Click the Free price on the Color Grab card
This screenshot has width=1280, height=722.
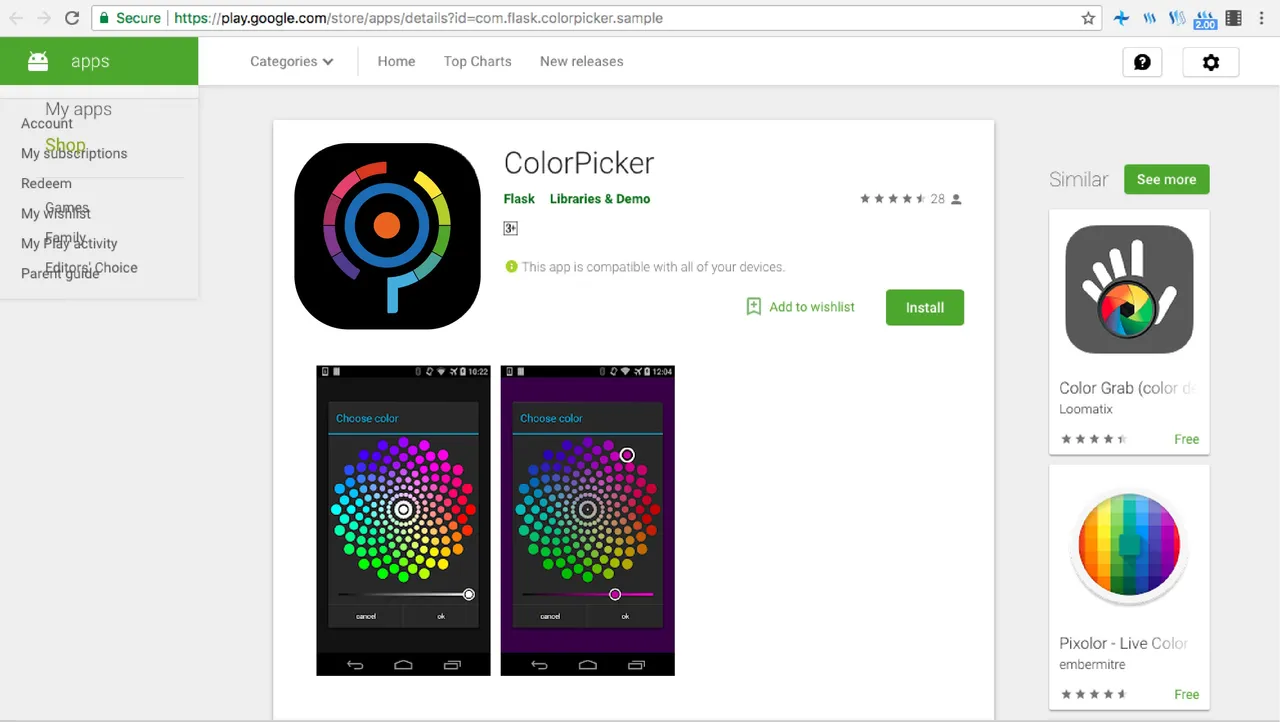point(1186,439)
